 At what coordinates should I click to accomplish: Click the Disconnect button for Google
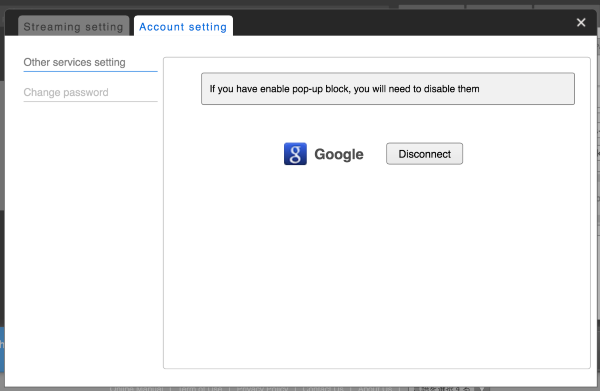(424, 154)
